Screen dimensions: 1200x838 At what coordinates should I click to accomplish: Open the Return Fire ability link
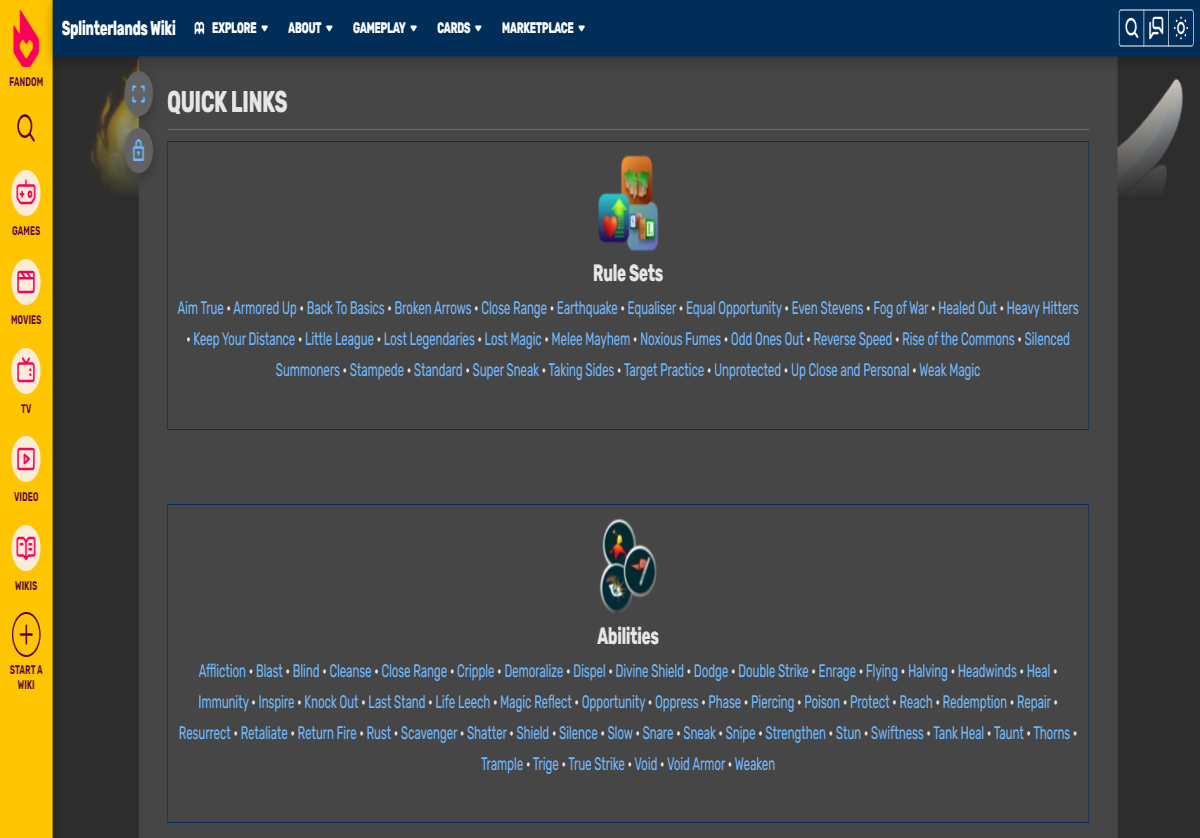(x=327, y=733)
